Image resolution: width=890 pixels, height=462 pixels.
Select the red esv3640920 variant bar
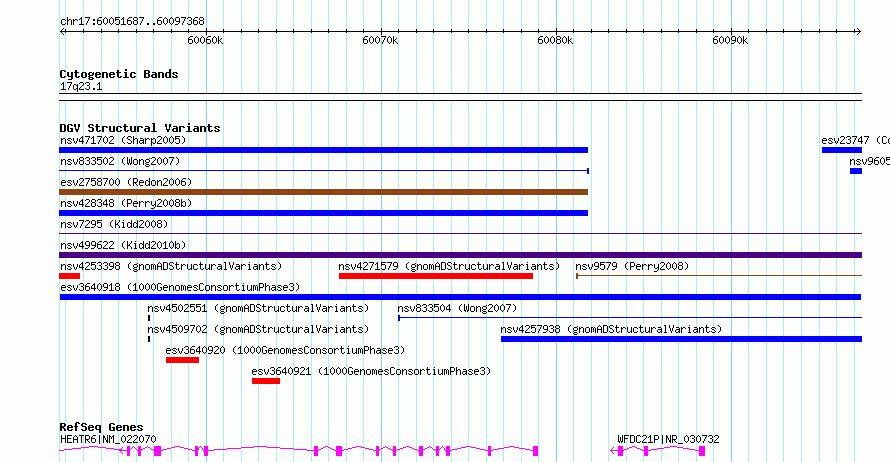182,360
